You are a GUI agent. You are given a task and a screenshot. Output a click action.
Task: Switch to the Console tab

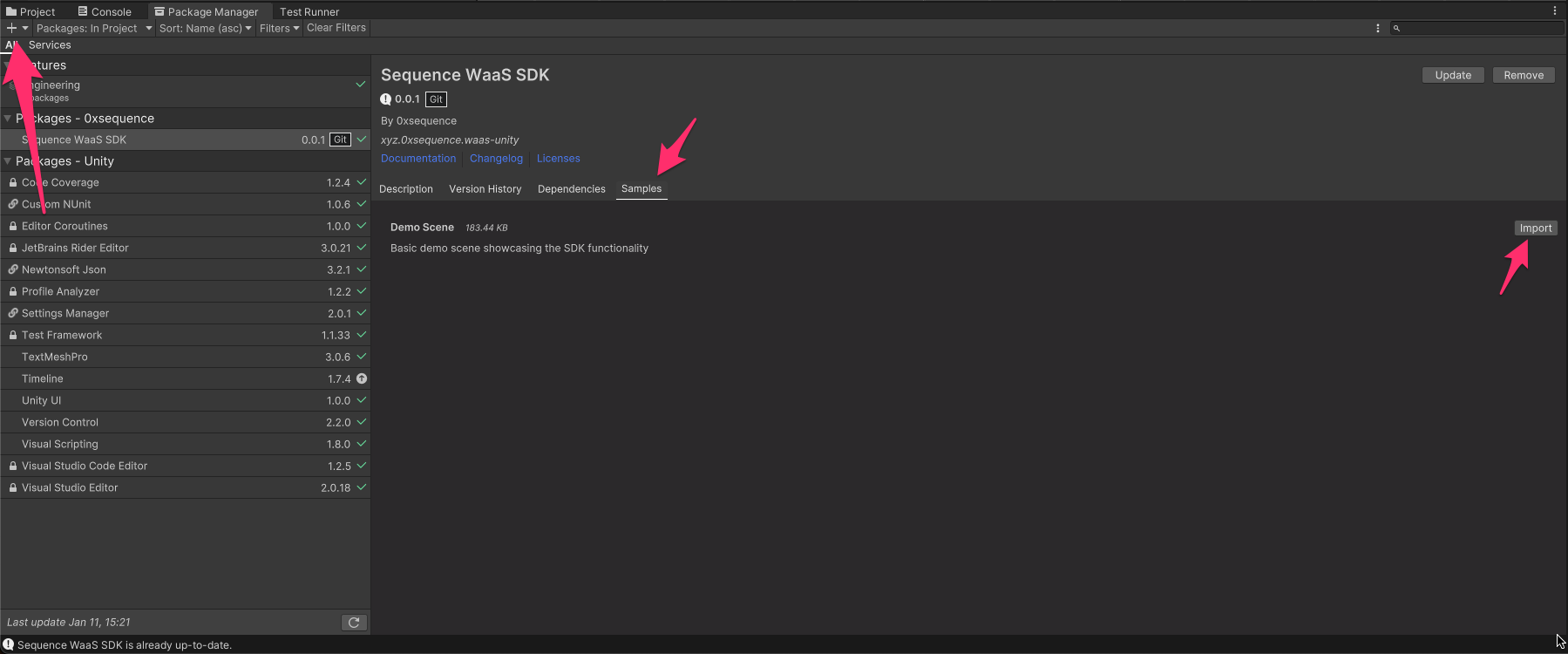(105, 11)
